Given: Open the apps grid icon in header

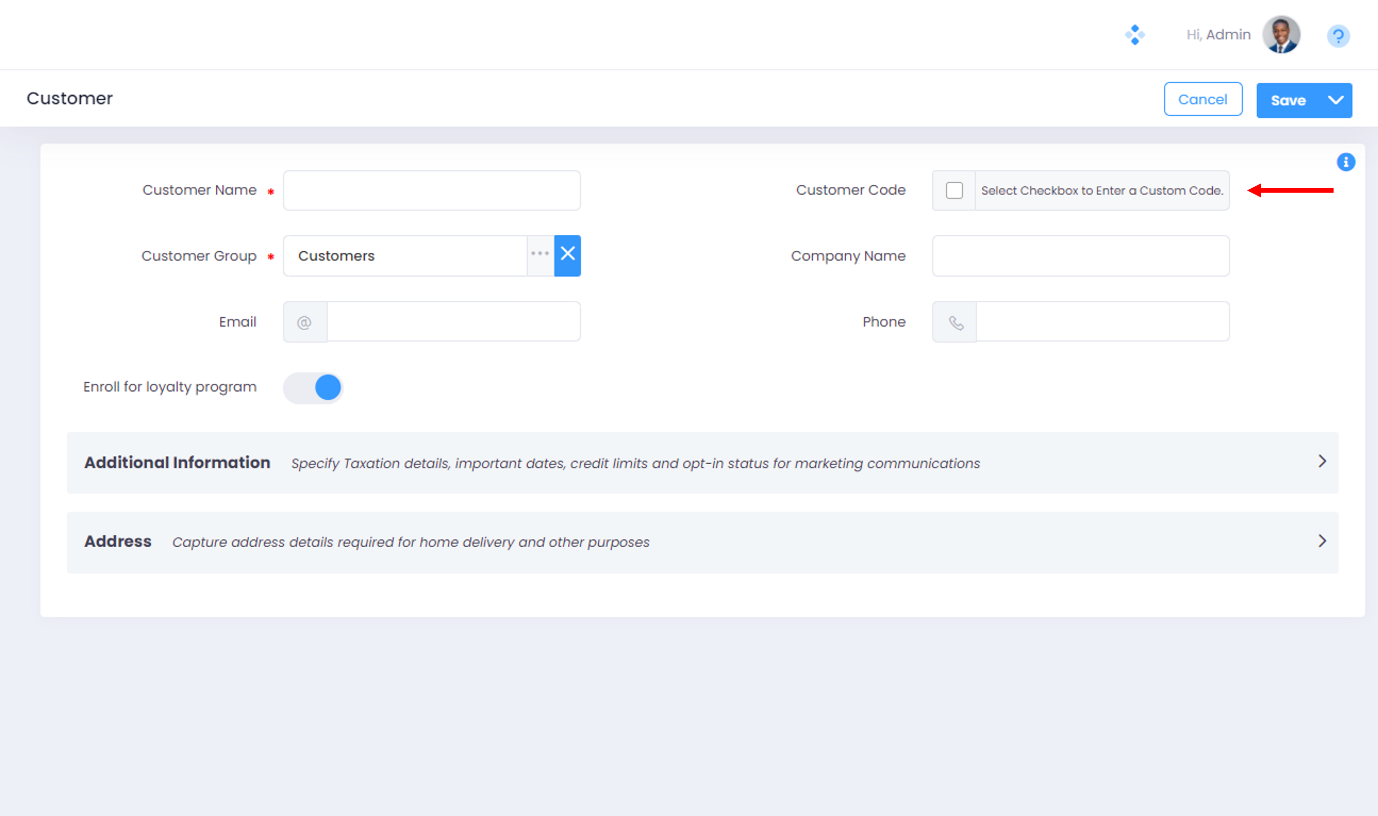Looking at the screenshot, I should coord(1135,34).
